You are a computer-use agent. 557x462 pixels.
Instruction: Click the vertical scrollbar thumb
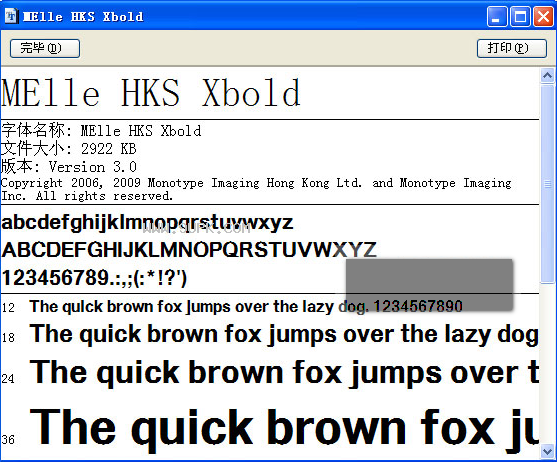[547, 184]
